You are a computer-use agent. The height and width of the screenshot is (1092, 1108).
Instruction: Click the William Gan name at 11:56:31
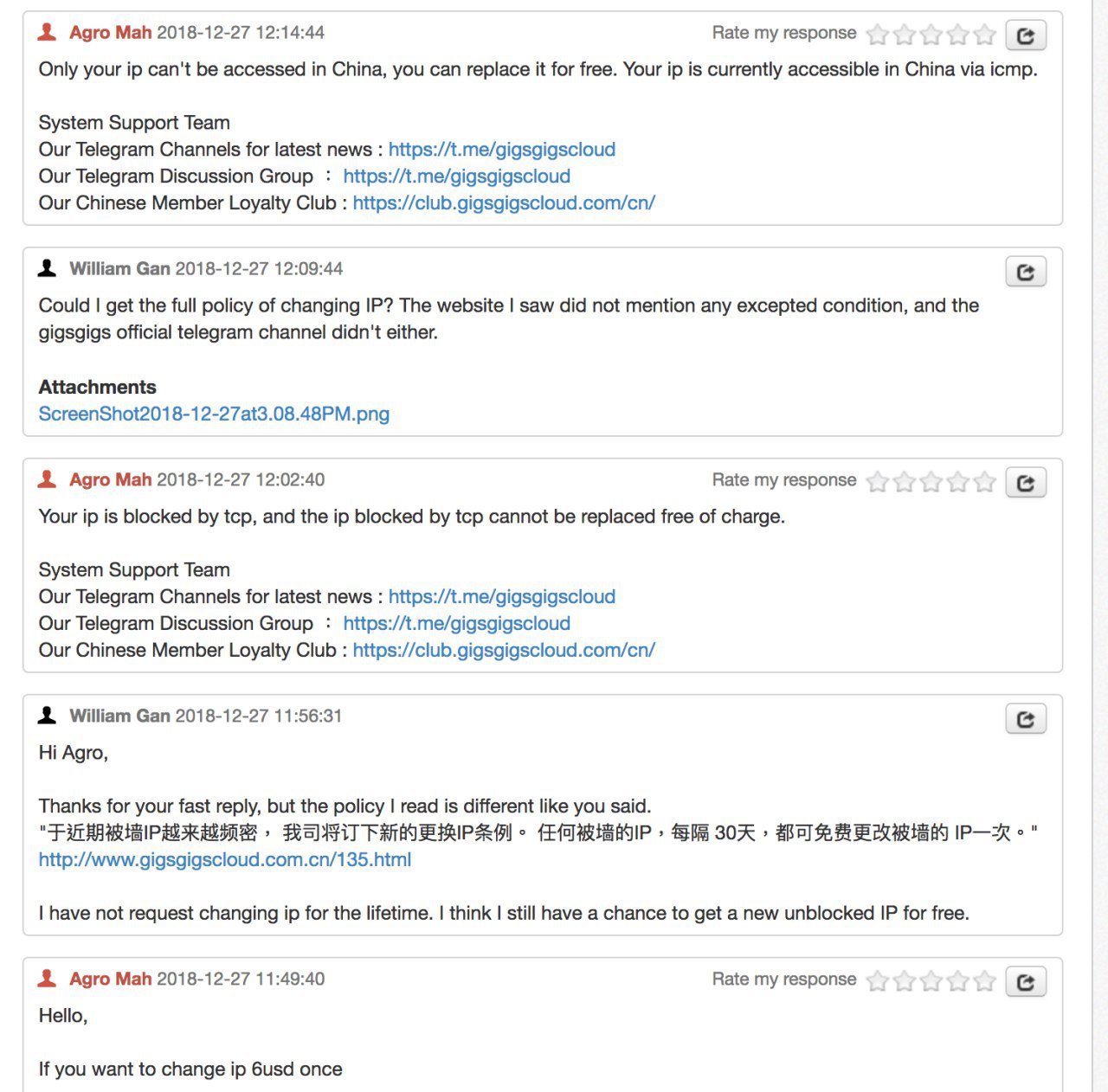[x=119, y=716]
